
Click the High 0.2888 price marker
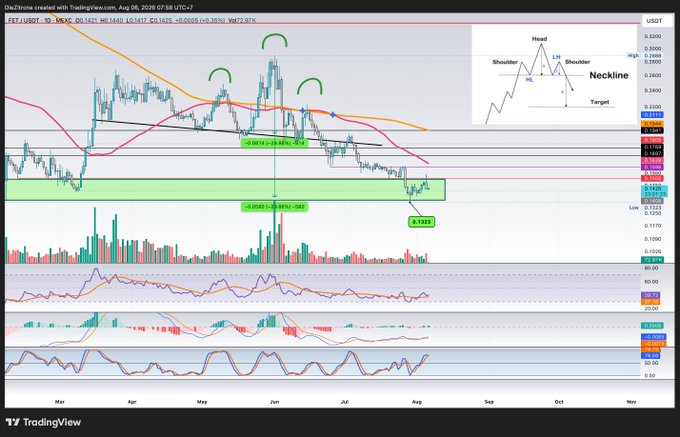click(645, 55)
